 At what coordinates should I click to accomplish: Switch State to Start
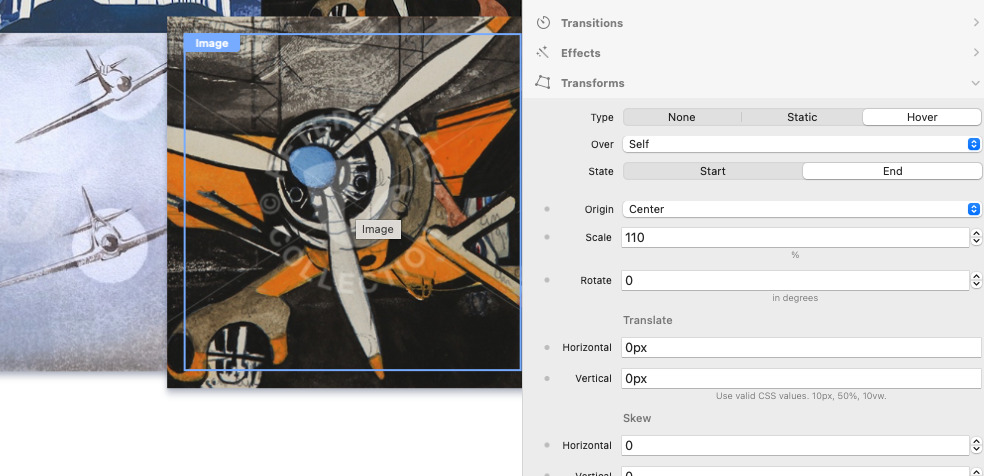(712, 171)
